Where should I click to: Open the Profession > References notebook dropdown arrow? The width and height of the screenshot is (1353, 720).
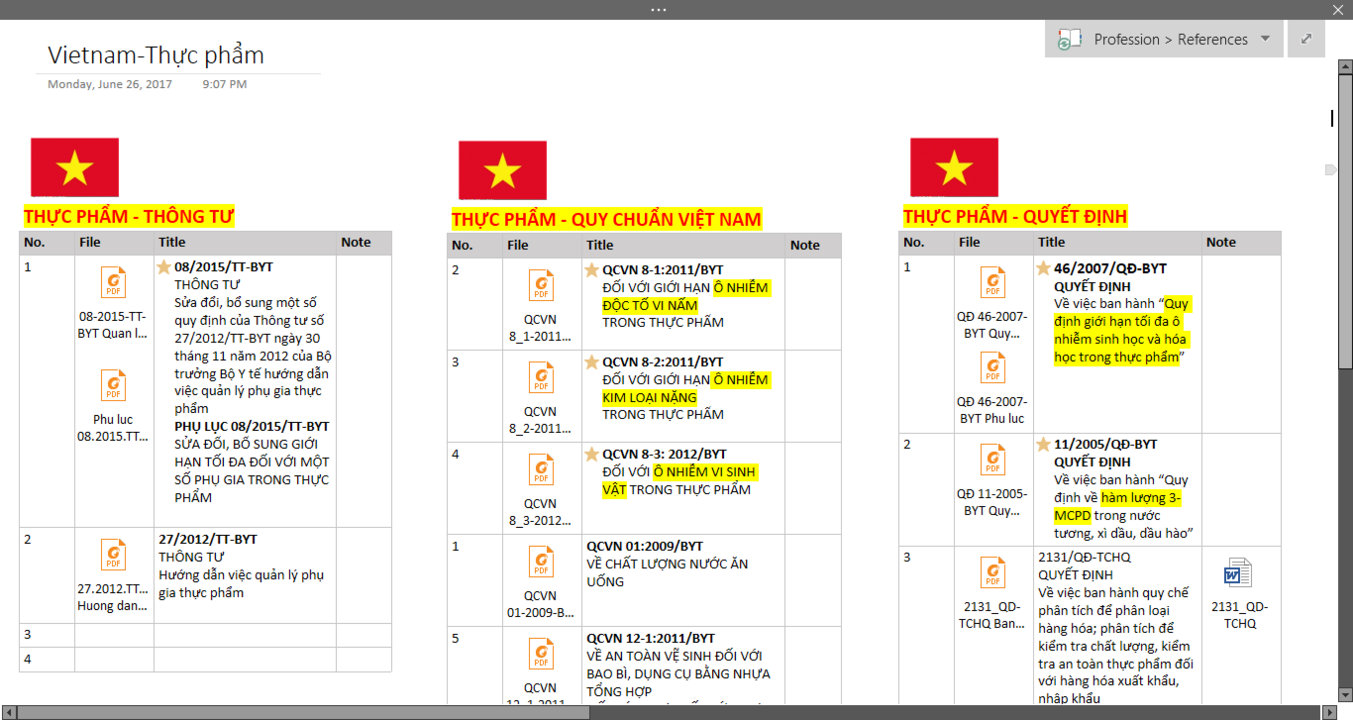coord(1265,39)
